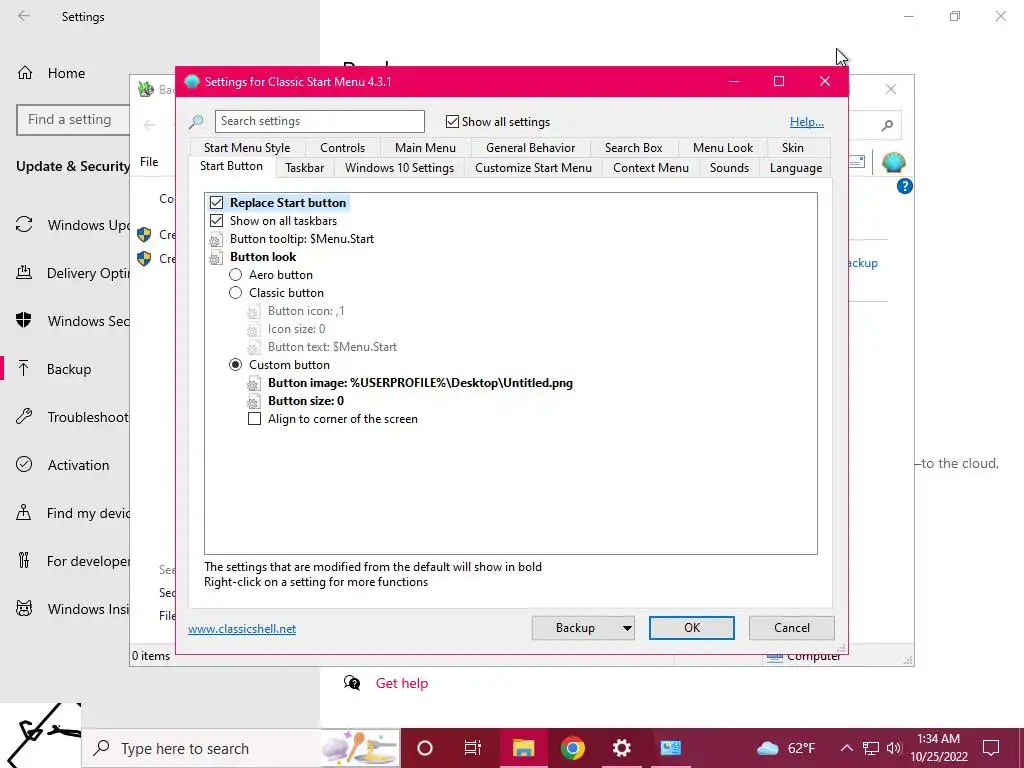This screenshot has height=768, width=1024.
Task: Open the Menu Look tab
Action: click(722, 148)
